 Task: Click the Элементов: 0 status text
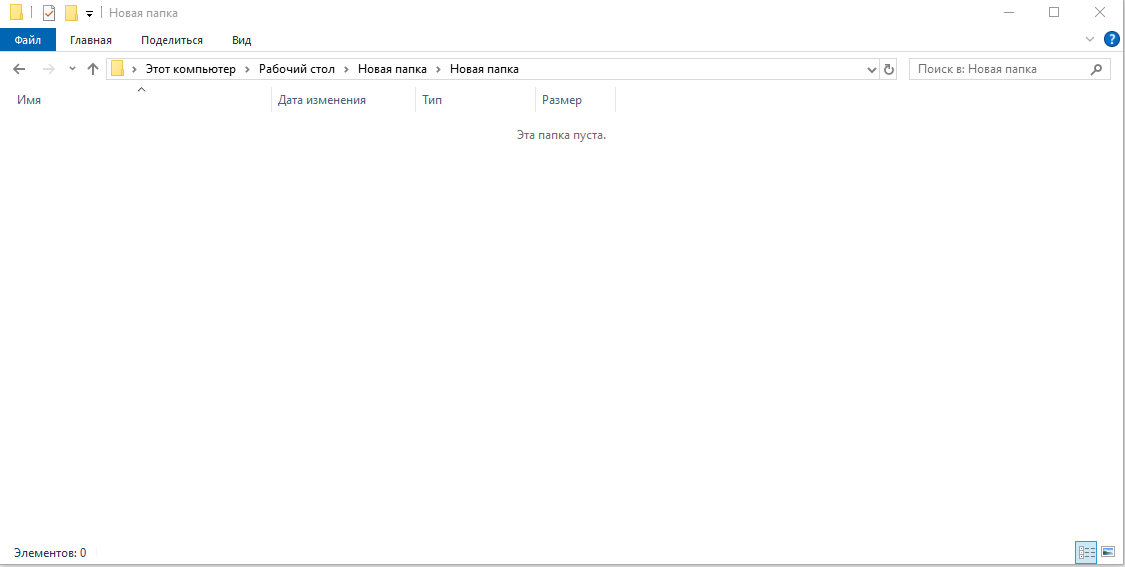tap(50, 553)
